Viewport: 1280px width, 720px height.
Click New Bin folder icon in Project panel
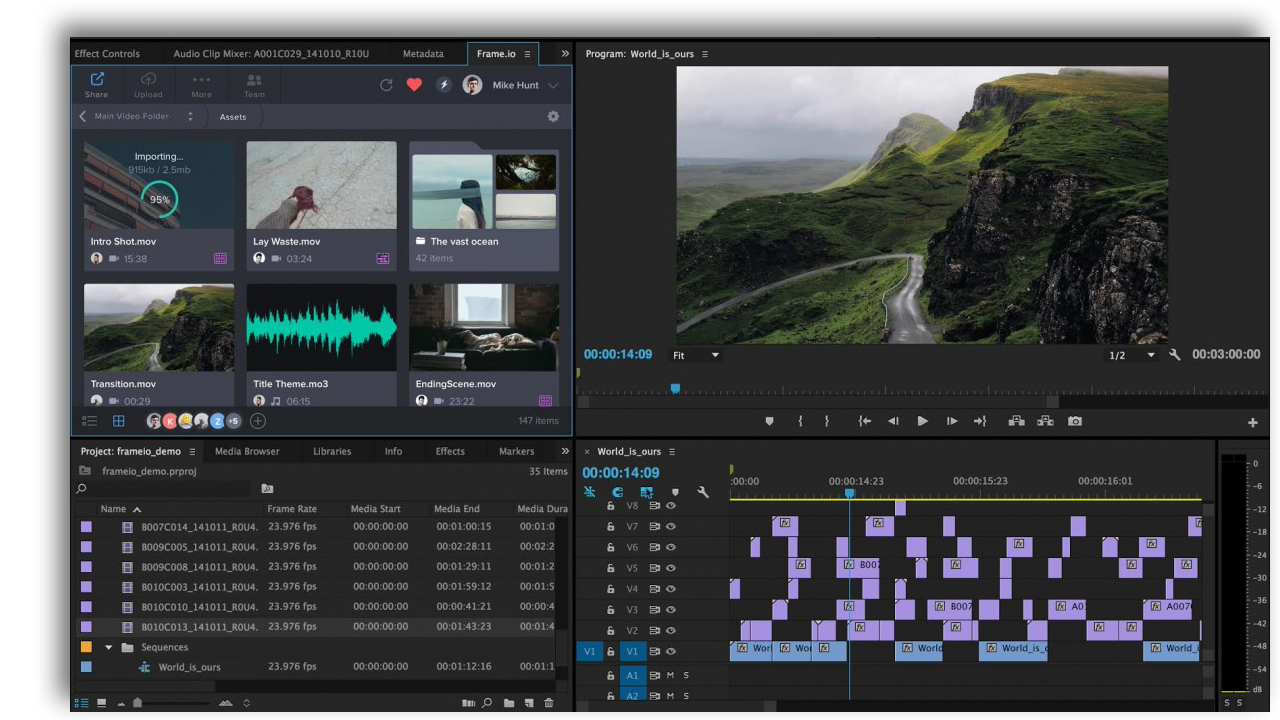pyautogui.click(x=508, y=703)
